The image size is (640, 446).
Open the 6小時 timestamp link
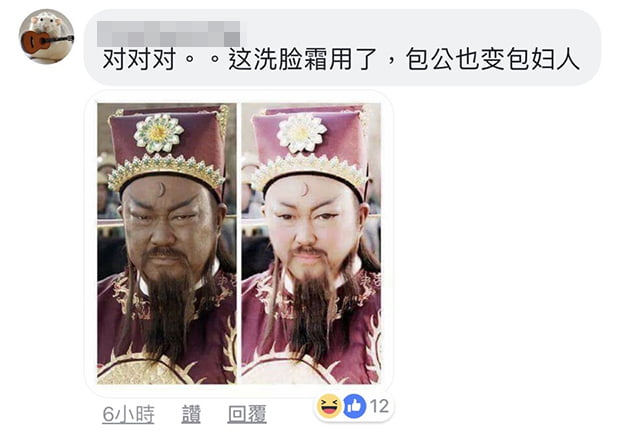[x=128, y=414]
